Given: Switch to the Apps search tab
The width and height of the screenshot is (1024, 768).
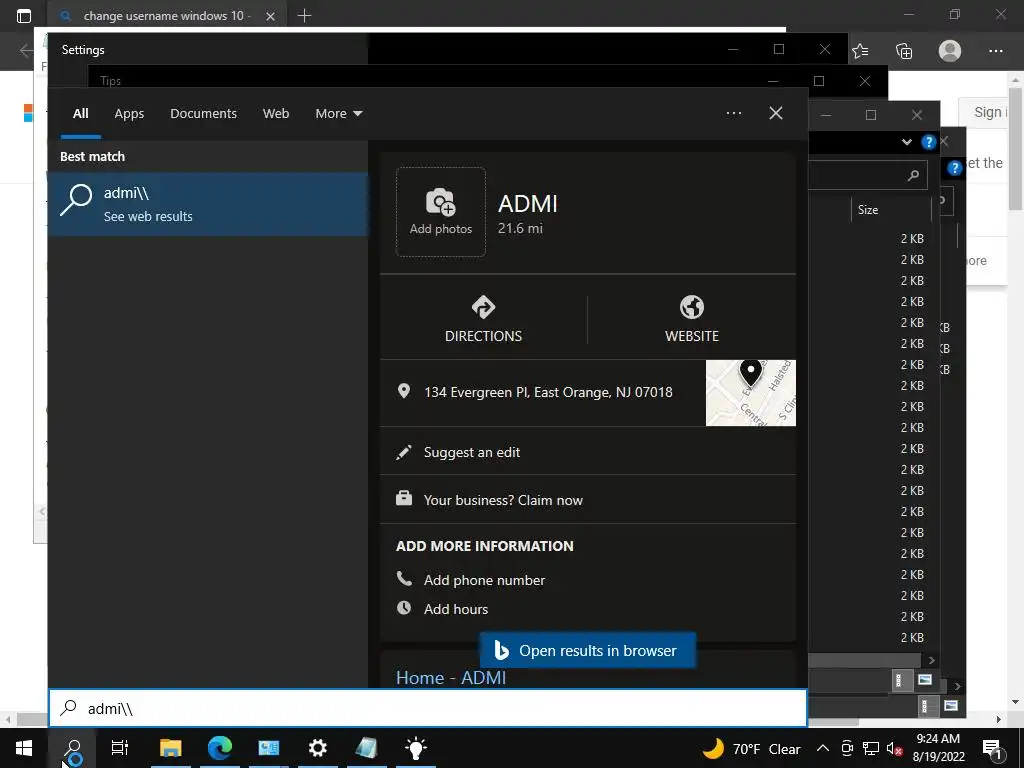Looking at the screenshot, I should pos(129,114).
